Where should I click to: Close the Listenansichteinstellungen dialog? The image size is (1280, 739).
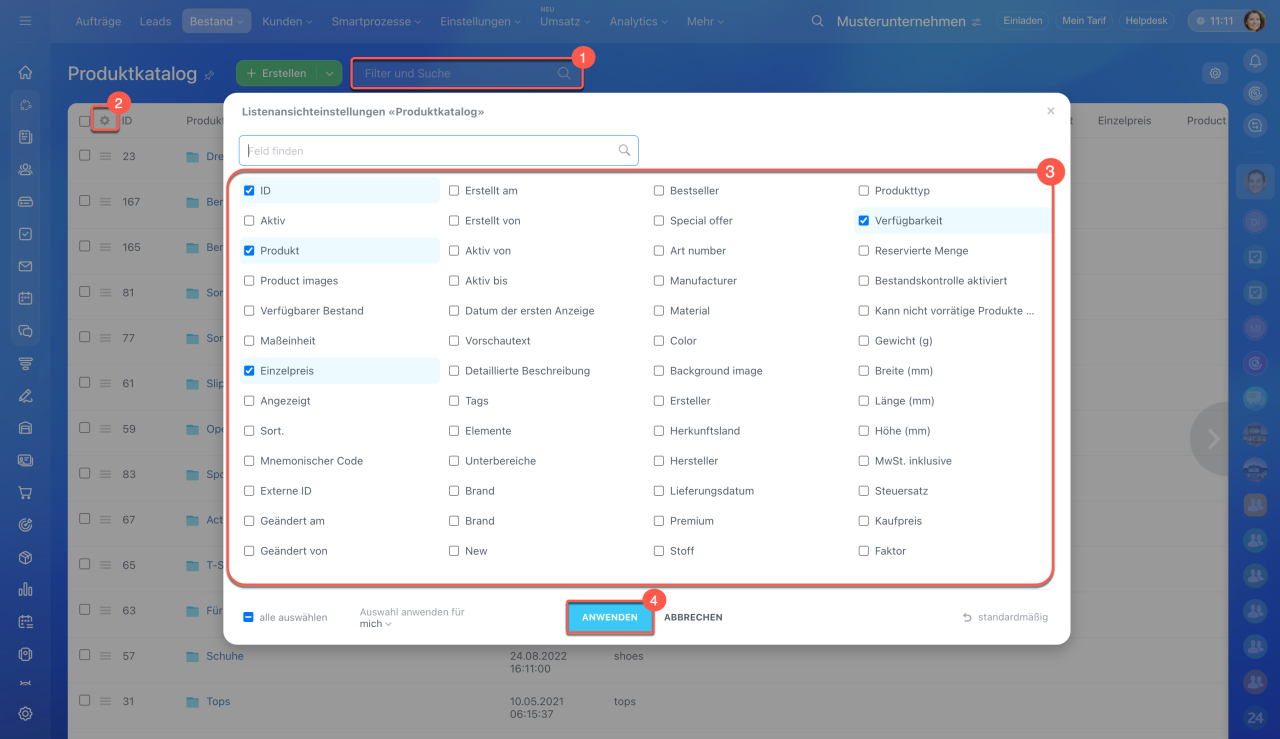point(1050,111)
